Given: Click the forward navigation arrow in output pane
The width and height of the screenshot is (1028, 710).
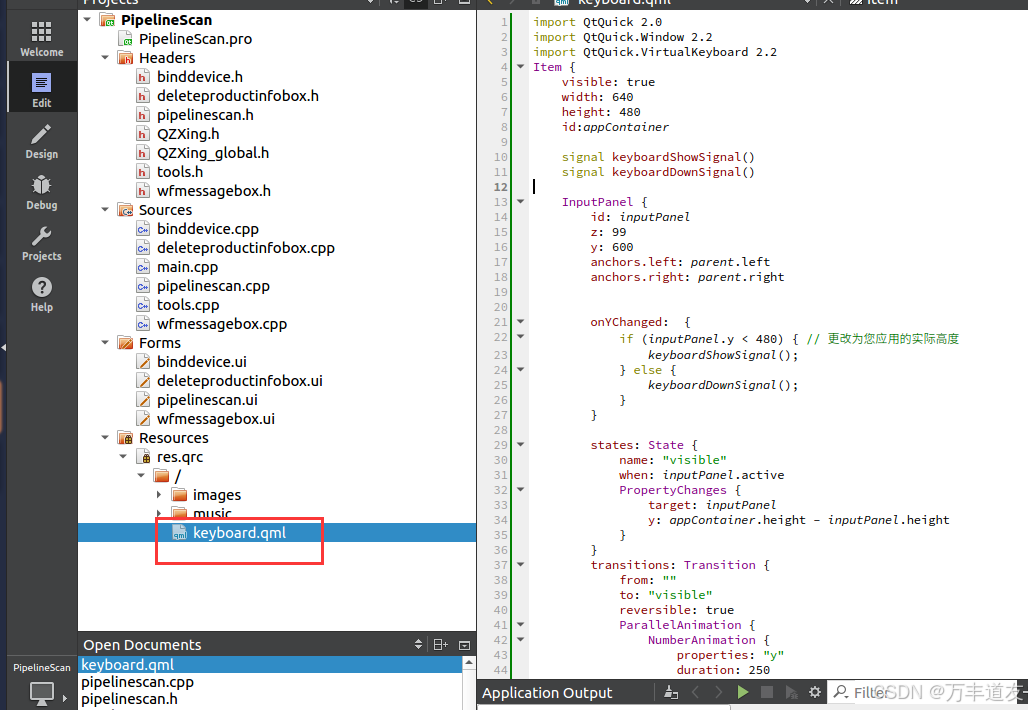Looking at the screenshot, I should coord(717,691).
